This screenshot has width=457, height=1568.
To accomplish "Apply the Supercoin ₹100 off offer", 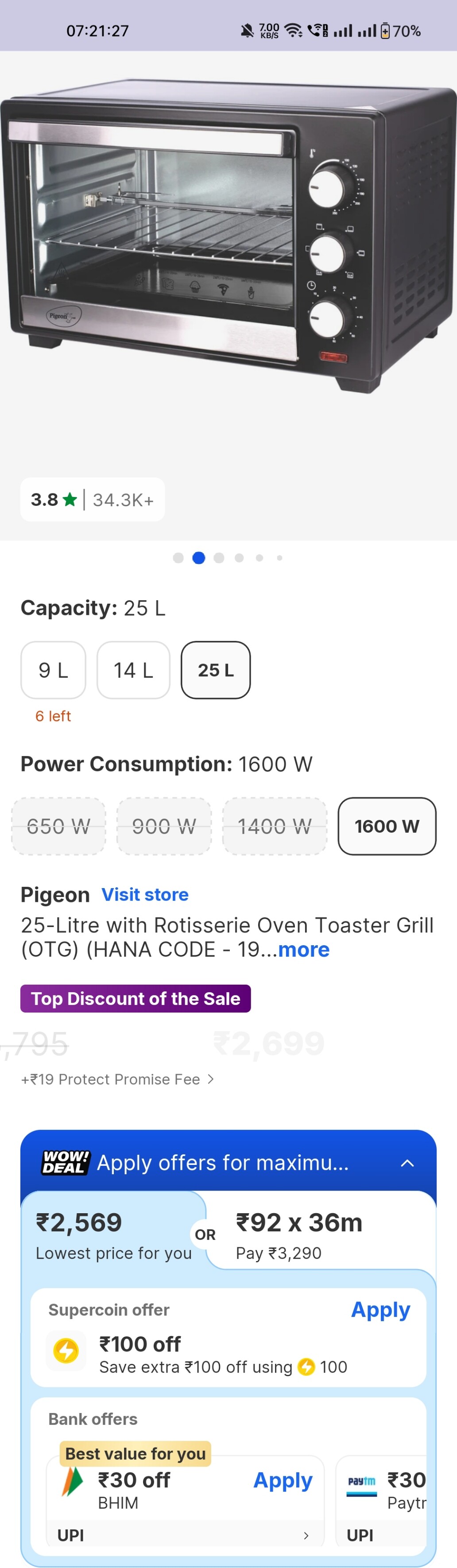I will [x=380, y=1309].
